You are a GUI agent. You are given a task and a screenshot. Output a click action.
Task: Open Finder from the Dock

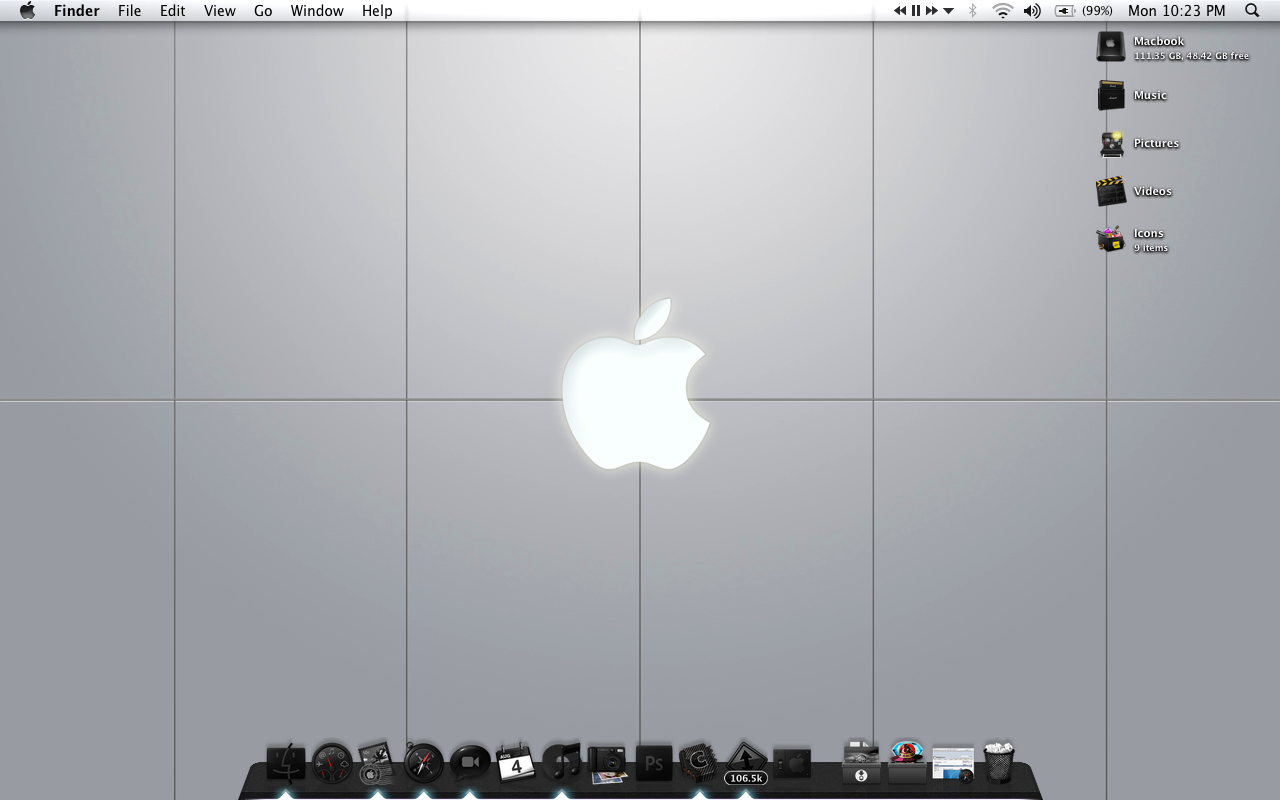(x=287, y=763)
